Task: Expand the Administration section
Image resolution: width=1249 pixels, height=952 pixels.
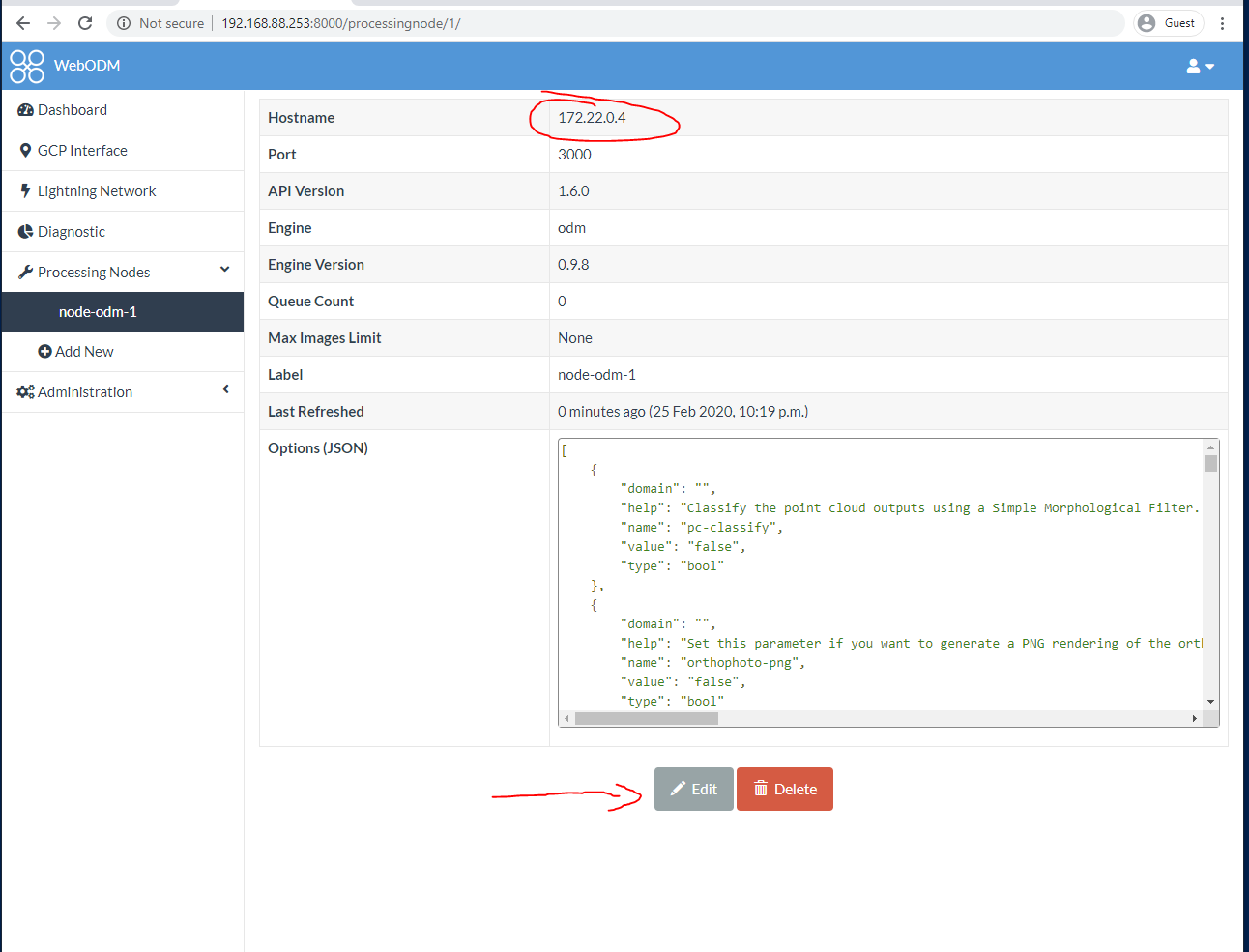Action: pyautogui.click(x=226, y=391)
